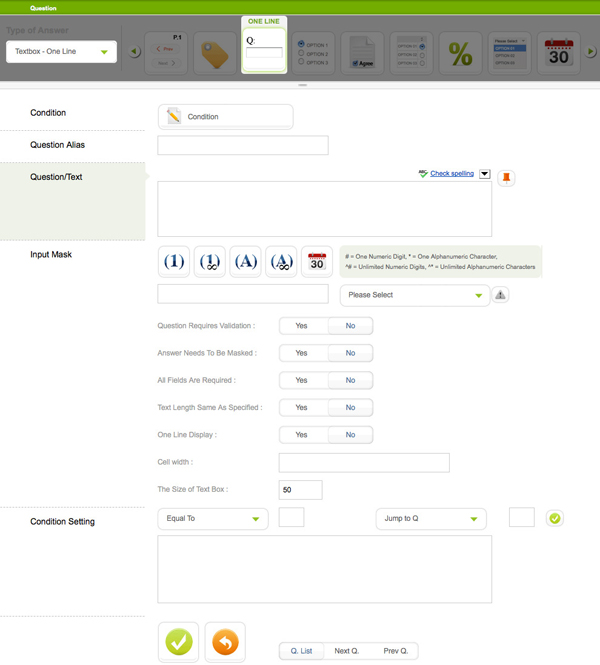Set Answer Needs To Be Masked to No
The height and width of the screenshot is (665, 600).
click(350, 353)
